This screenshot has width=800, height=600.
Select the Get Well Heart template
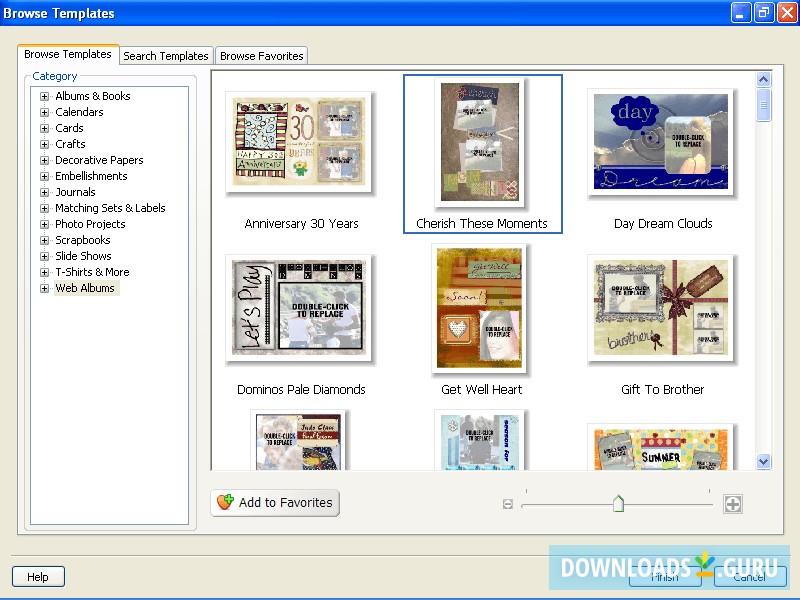(x=482, y=309)
